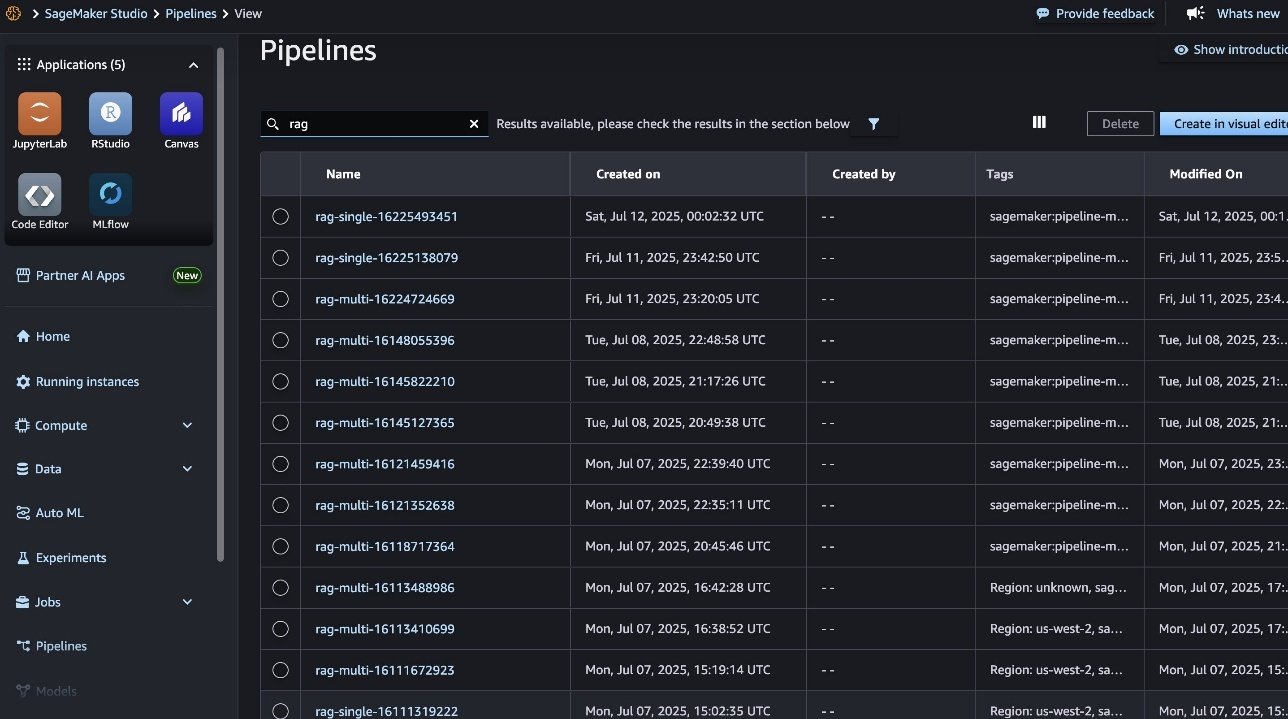Click the Running instances gear icon
The width and height of the screenshot is (1288, 719).
(23, 382)
